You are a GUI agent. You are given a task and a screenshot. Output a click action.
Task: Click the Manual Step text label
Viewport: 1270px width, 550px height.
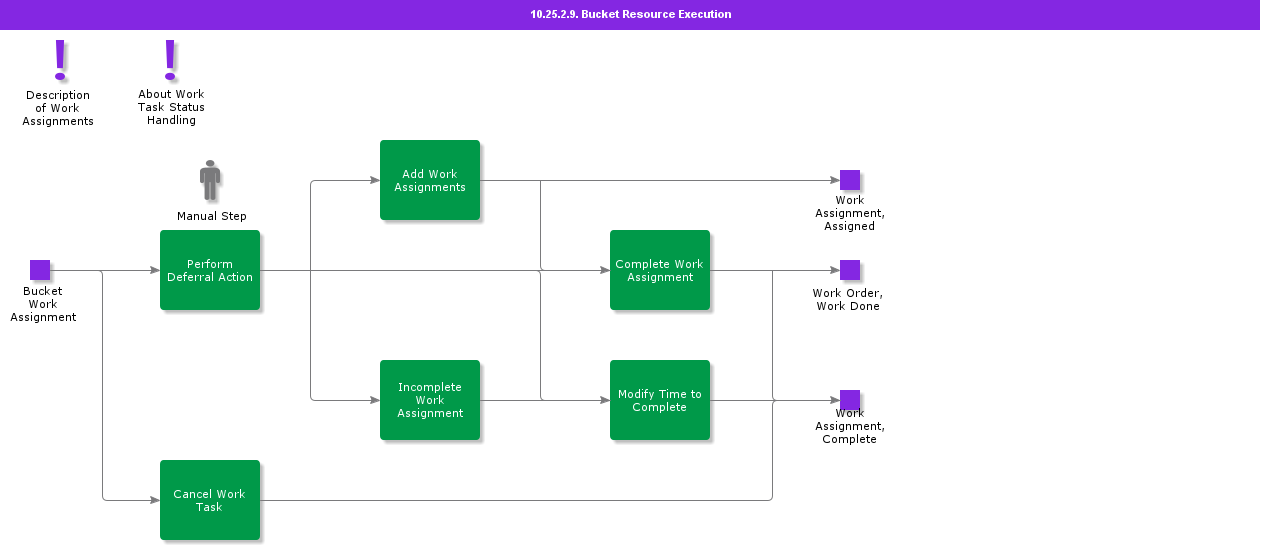212,216
